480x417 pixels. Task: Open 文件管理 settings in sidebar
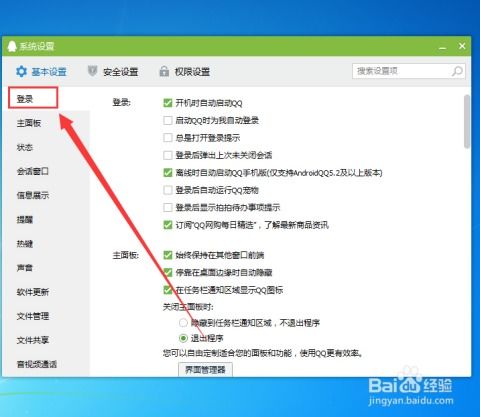(33, 316)
